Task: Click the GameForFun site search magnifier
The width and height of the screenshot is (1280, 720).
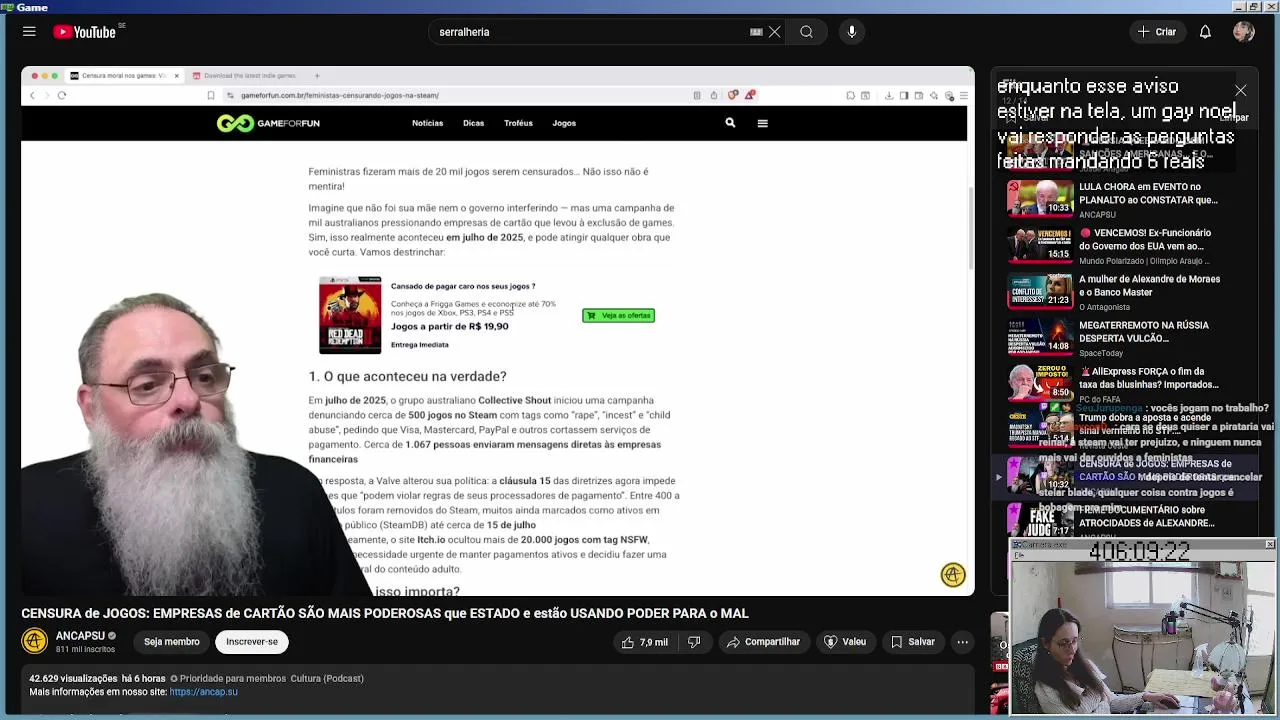Action: point(730,122)
